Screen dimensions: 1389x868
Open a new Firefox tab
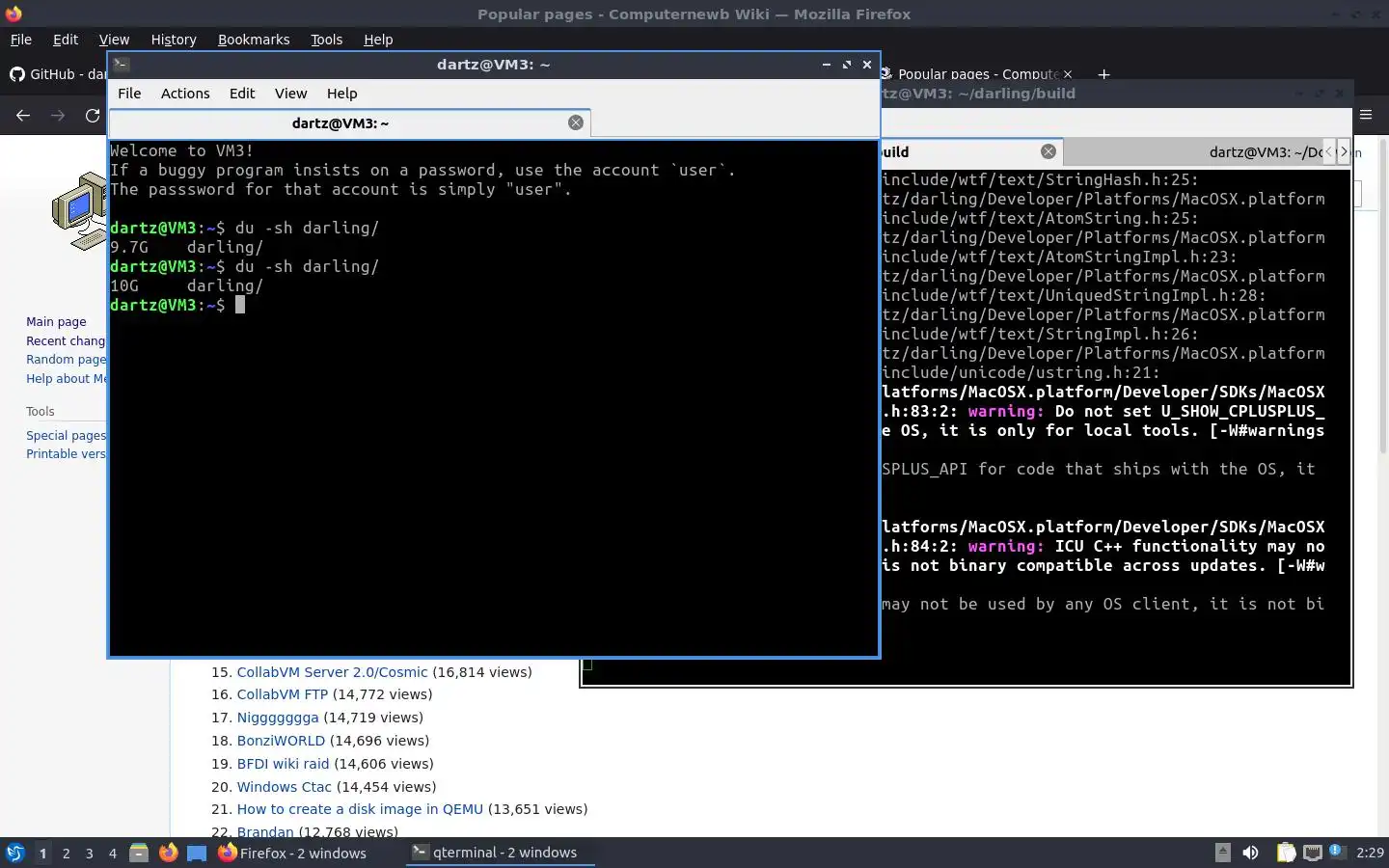click(1103, 74)
